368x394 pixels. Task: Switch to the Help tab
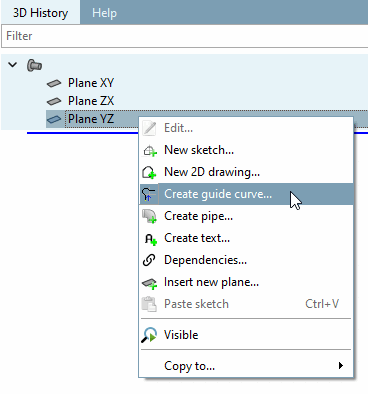coord(104,13)
